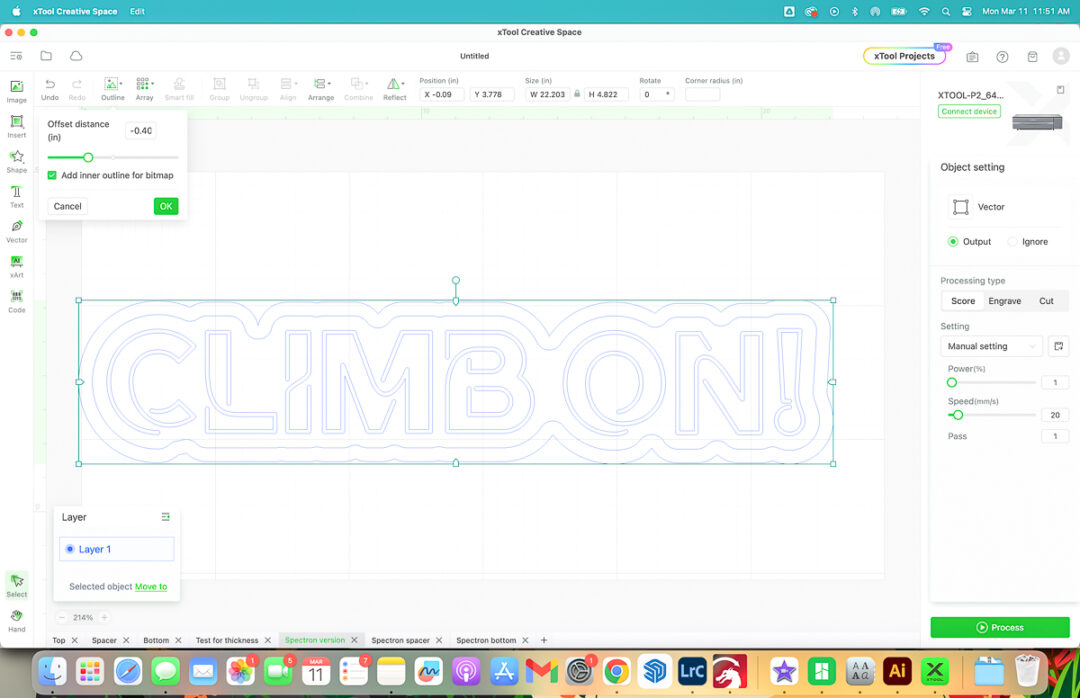
Task: Click the Reflect toolbar icon
Action: (395, 88)
